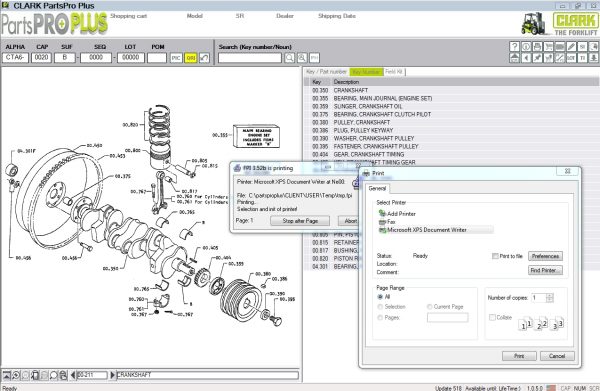
Task: Click the pushpin icon in the top toolbar
Action: point(537,58)
